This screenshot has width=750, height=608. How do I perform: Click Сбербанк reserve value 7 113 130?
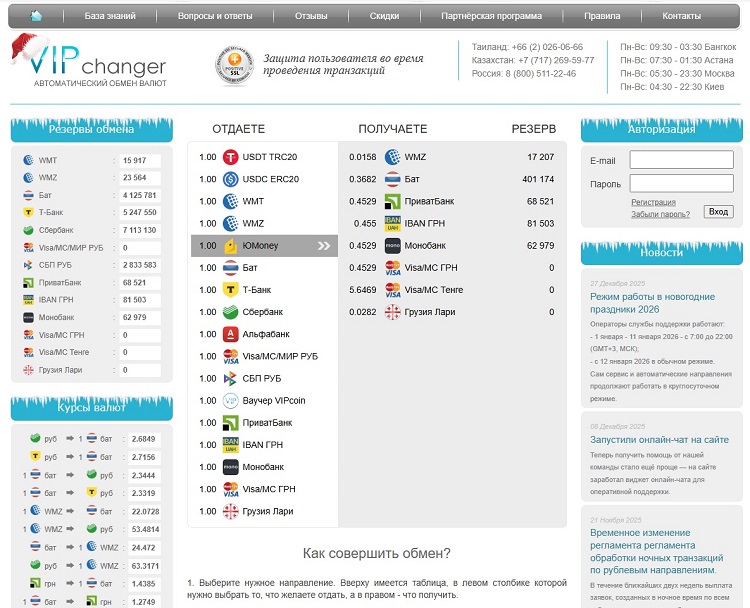(140, 230)
